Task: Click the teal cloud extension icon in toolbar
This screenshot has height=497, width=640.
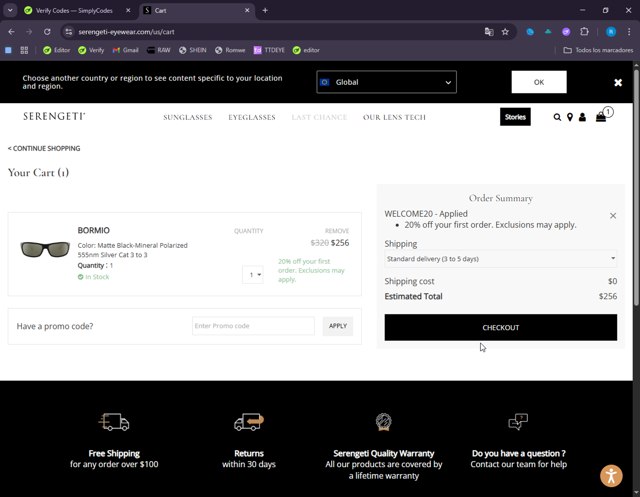Action: pyautogui.click(x=548, y=31)
